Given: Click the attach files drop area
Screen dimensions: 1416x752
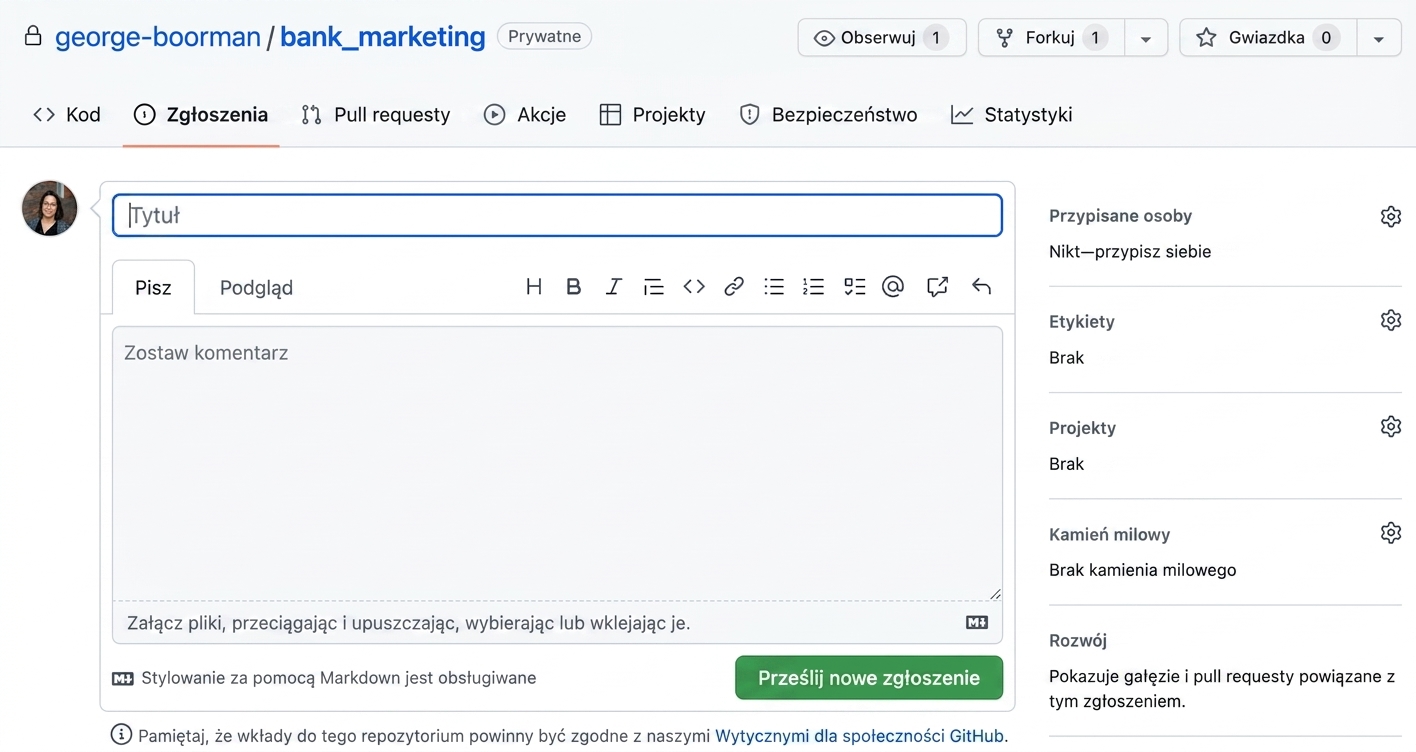Looking at the screenshot, I should click(557, 622).
